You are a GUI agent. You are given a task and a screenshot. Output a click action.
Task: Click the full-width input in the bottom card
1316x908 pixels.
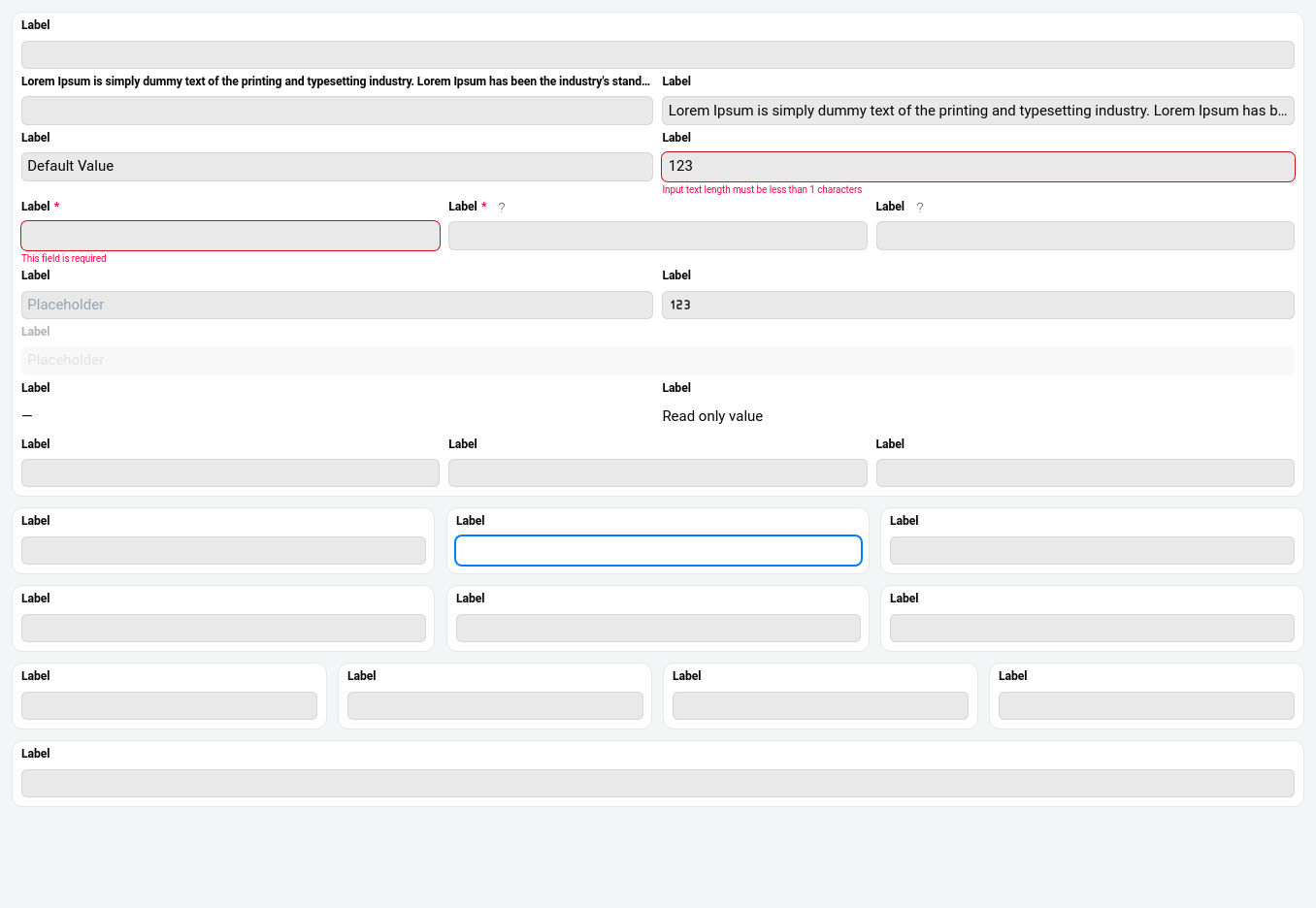point(657,783)
